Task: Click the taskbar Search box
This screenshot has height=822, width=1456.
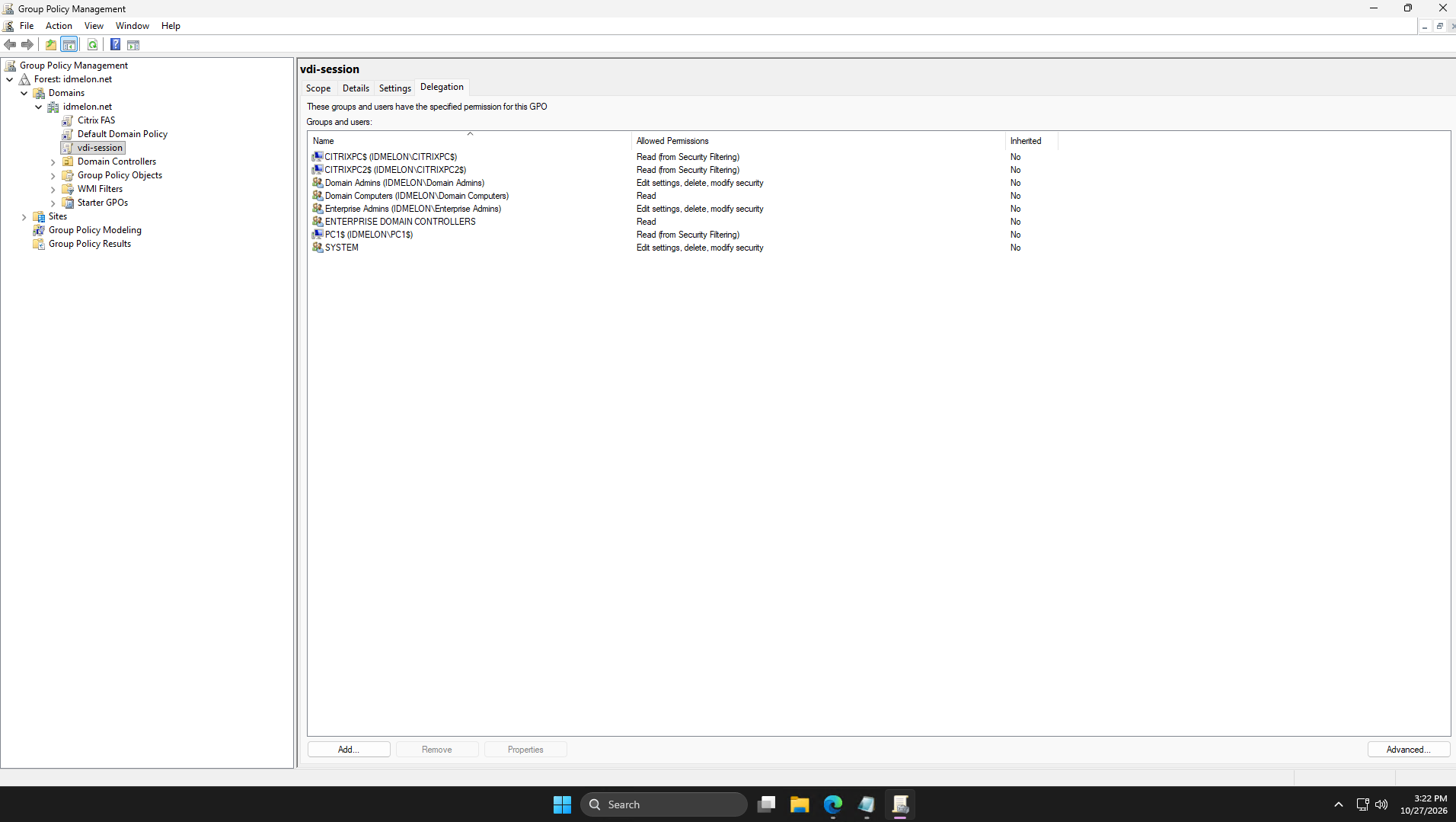Action: pos(664,804)
